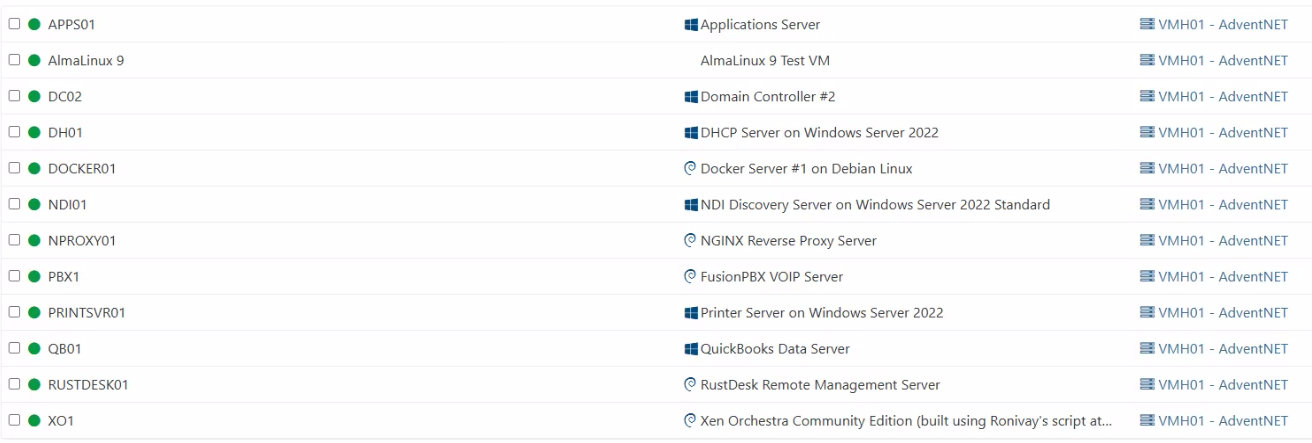
Task: Open the VMH01 - AdventNET link in DC02 row
Action: click(1214, 96)
